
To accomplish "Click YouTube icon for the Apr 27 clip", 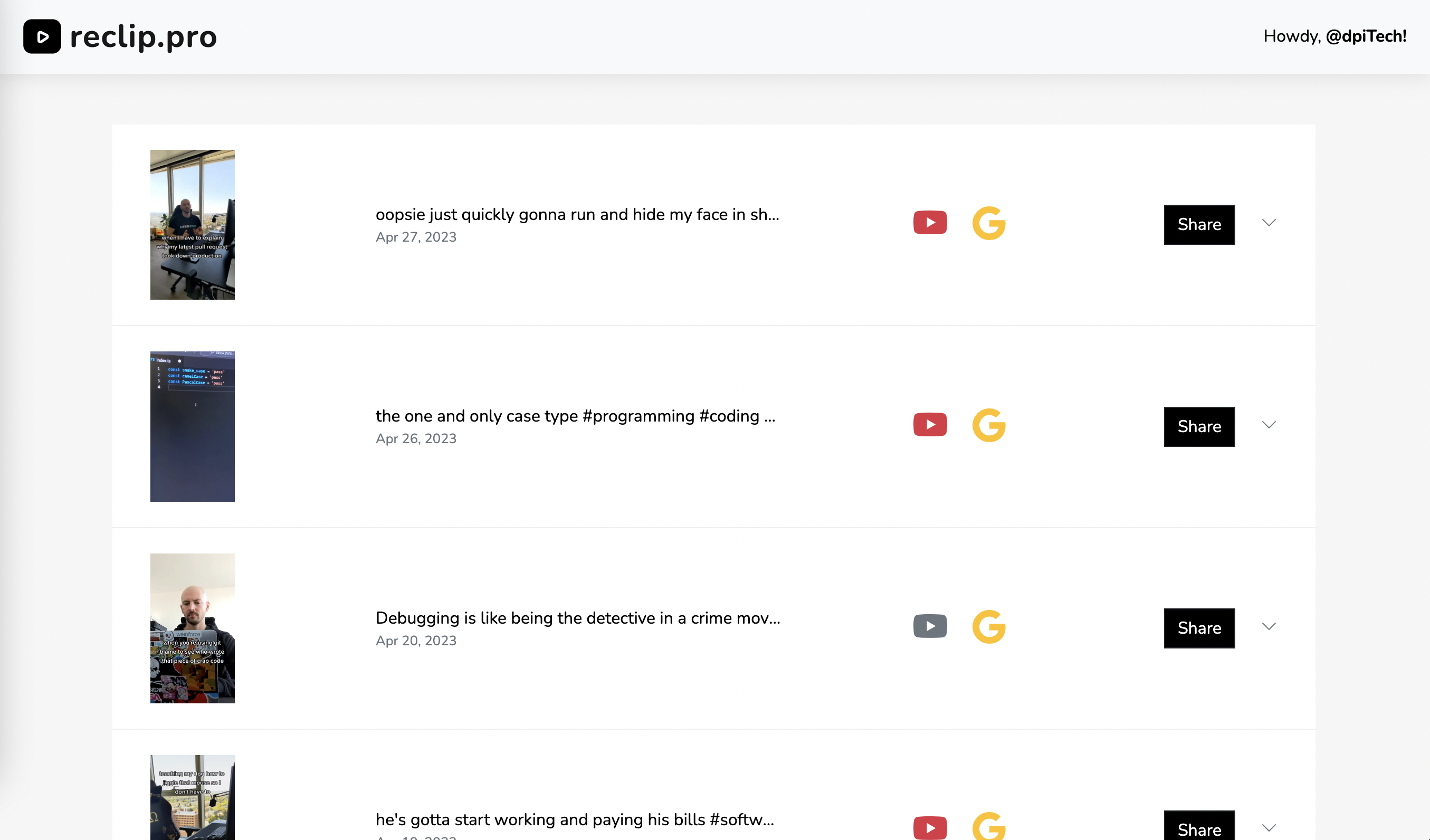I will pos(930,223).
